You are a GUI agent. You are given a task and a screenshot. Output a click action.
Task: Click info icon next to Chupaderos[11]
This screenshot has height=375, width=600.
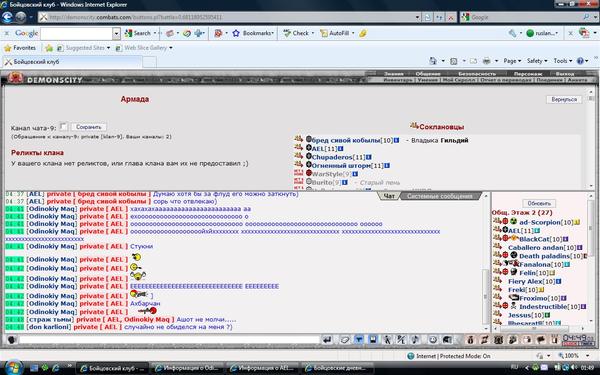pyautogui.click(x=369, y=157)
